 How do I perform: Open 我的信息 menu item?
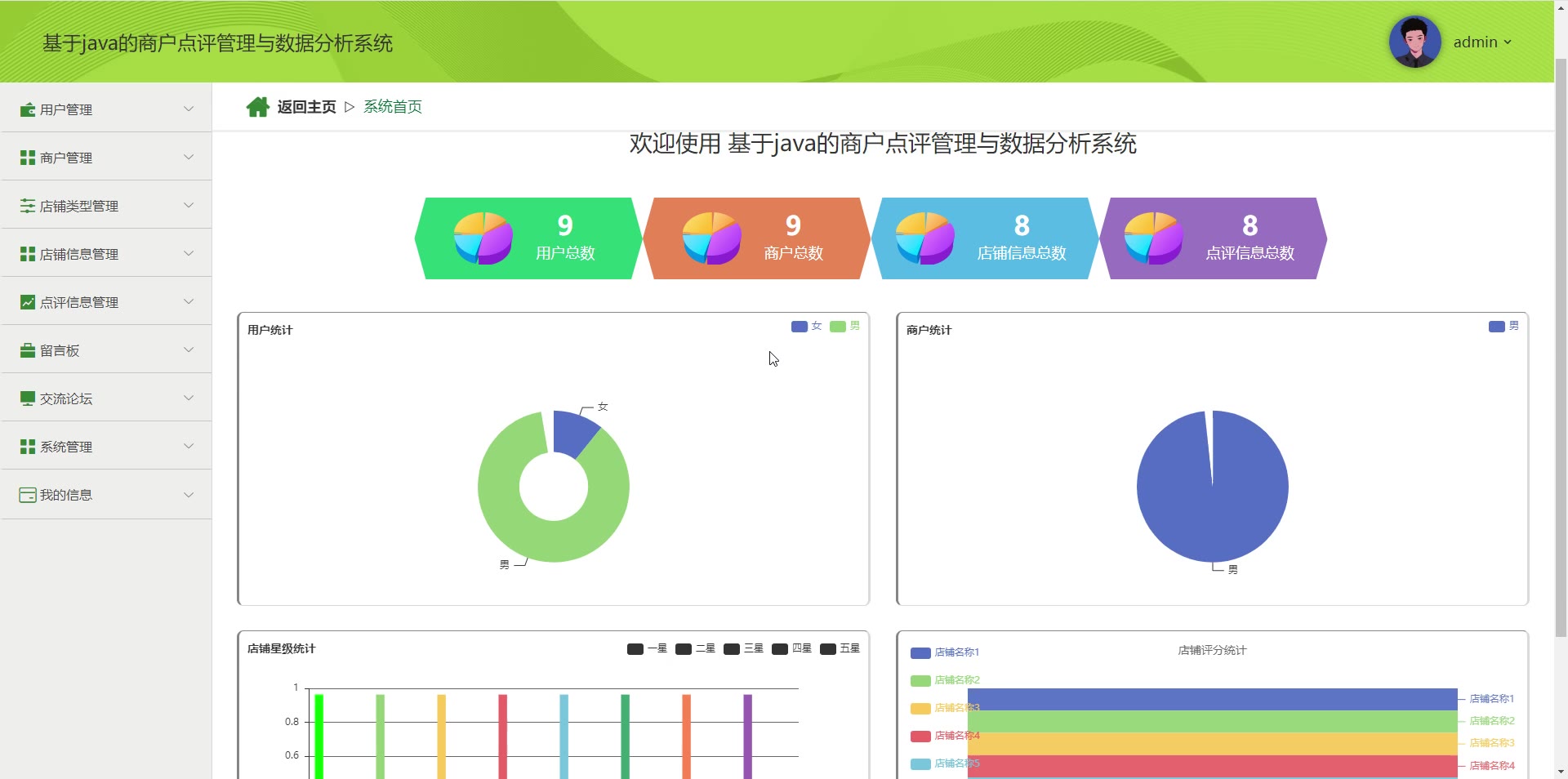coord(106,494)
